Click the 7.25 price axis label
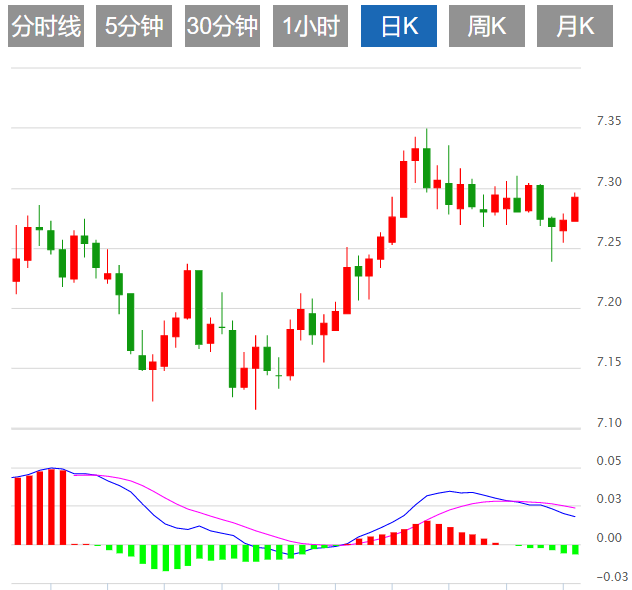The image size is (632, 590). [609, 242]
